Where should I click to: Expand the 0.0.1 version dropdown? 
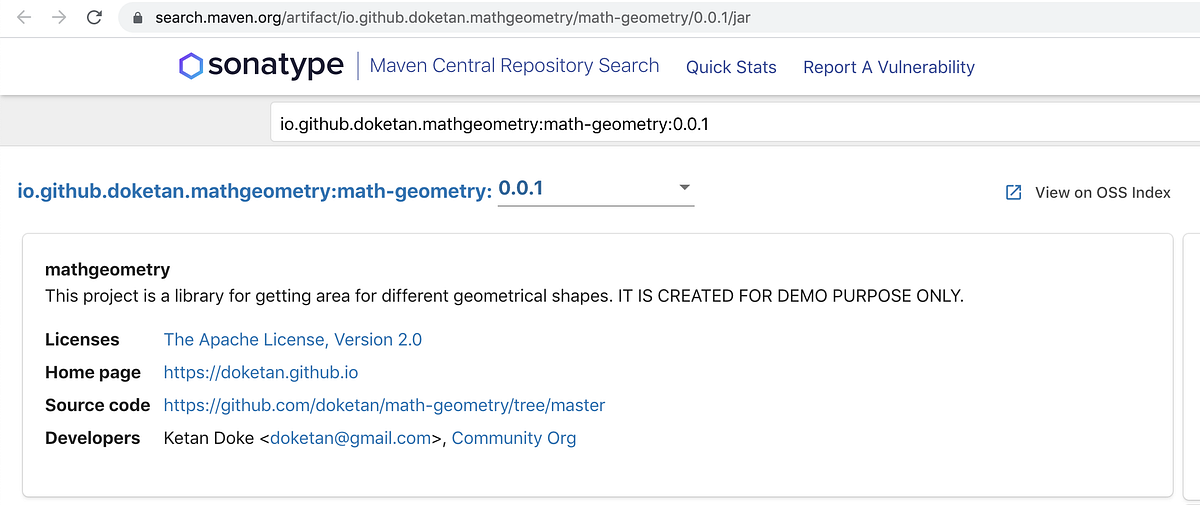pyautogui.click(x=595, y=188)
